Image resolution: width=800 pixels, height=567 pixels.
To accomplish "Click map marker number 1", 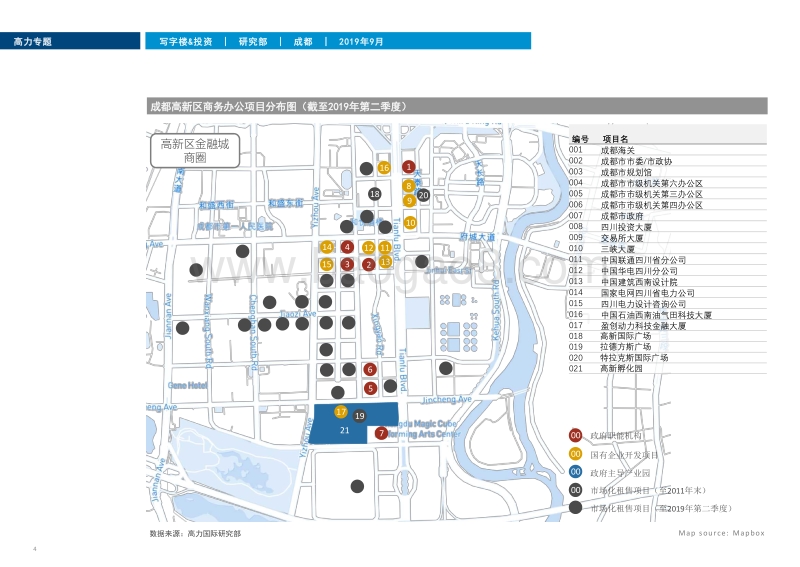I will click(408, 167).
